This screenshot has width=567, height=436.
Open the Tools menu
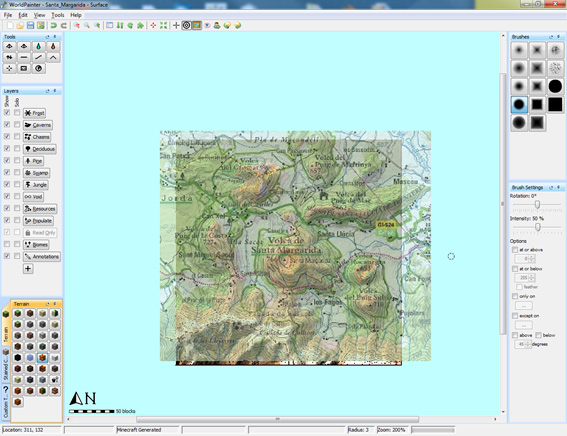coord(57,15)
